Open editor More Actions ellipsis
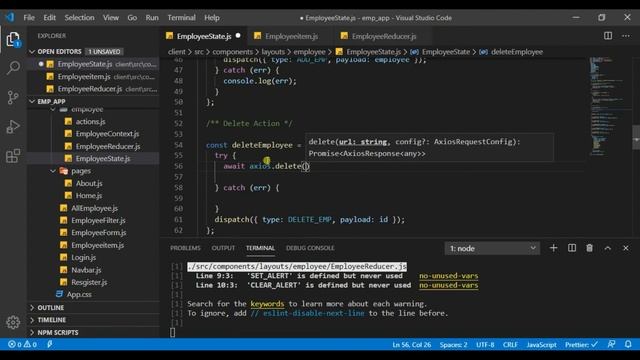 point(626,36)
